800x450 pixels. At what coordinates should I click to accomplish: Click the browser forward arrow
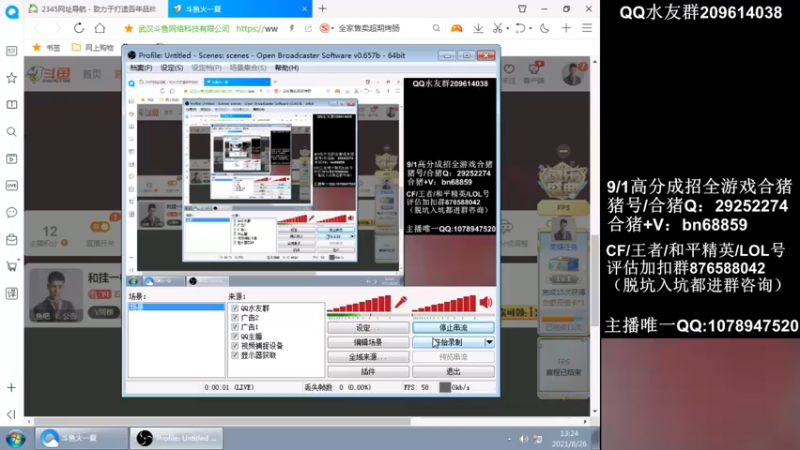[x=57, y=28]
